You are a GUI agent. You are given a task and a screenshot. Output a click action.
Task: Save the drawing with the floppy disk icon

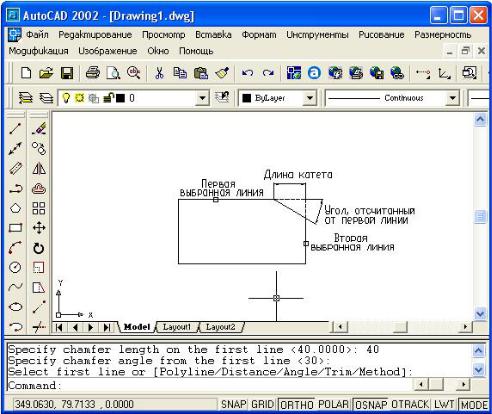tap(67, 73)
